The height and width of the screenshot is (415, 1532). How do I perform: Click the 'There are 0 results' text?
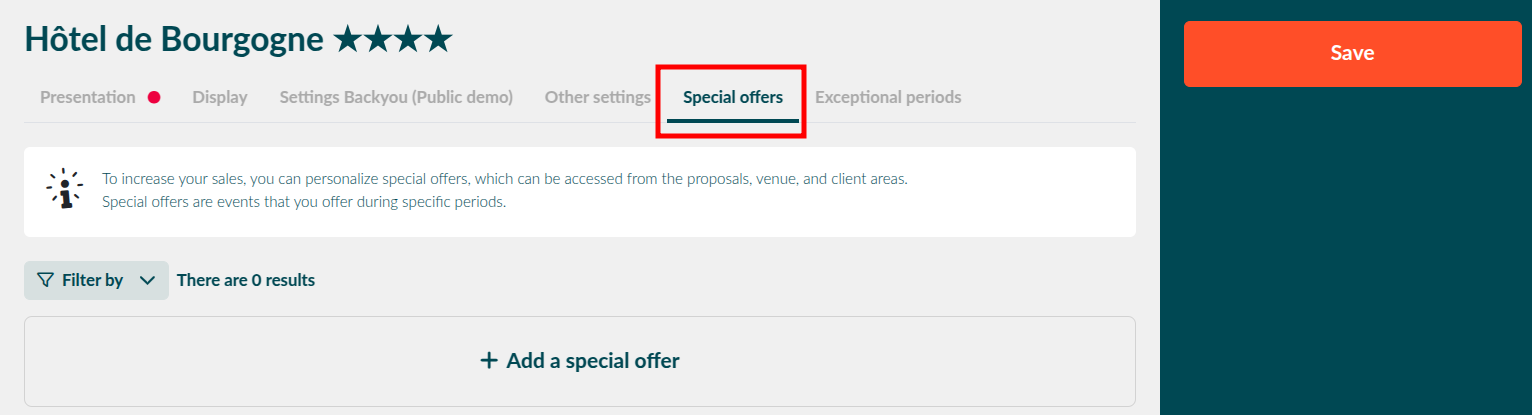click(246, 280)
